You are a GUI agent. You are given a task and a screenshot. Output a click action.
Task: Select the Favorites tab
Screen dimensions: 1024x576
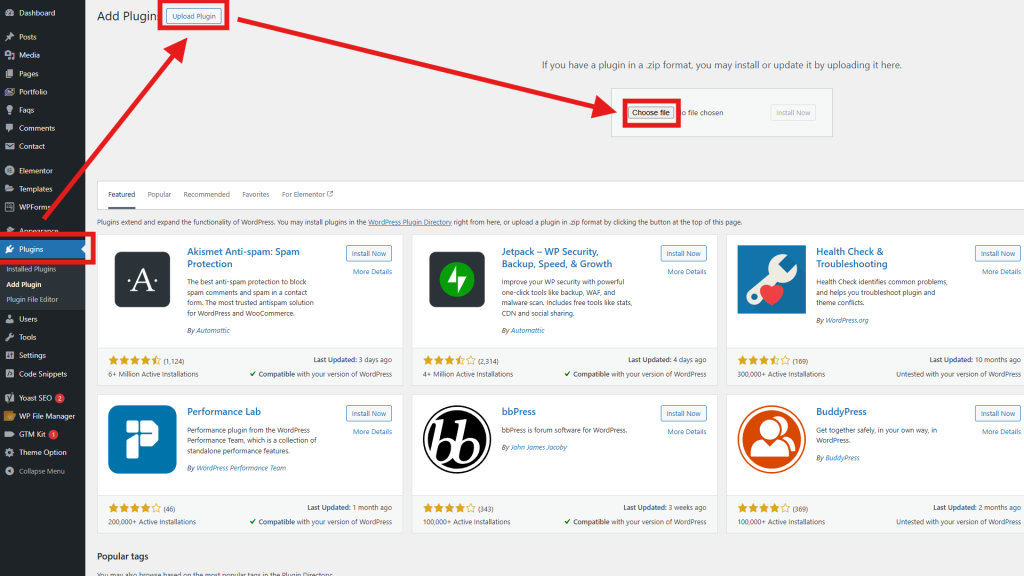pyautogui.click(x=255, y=195)
